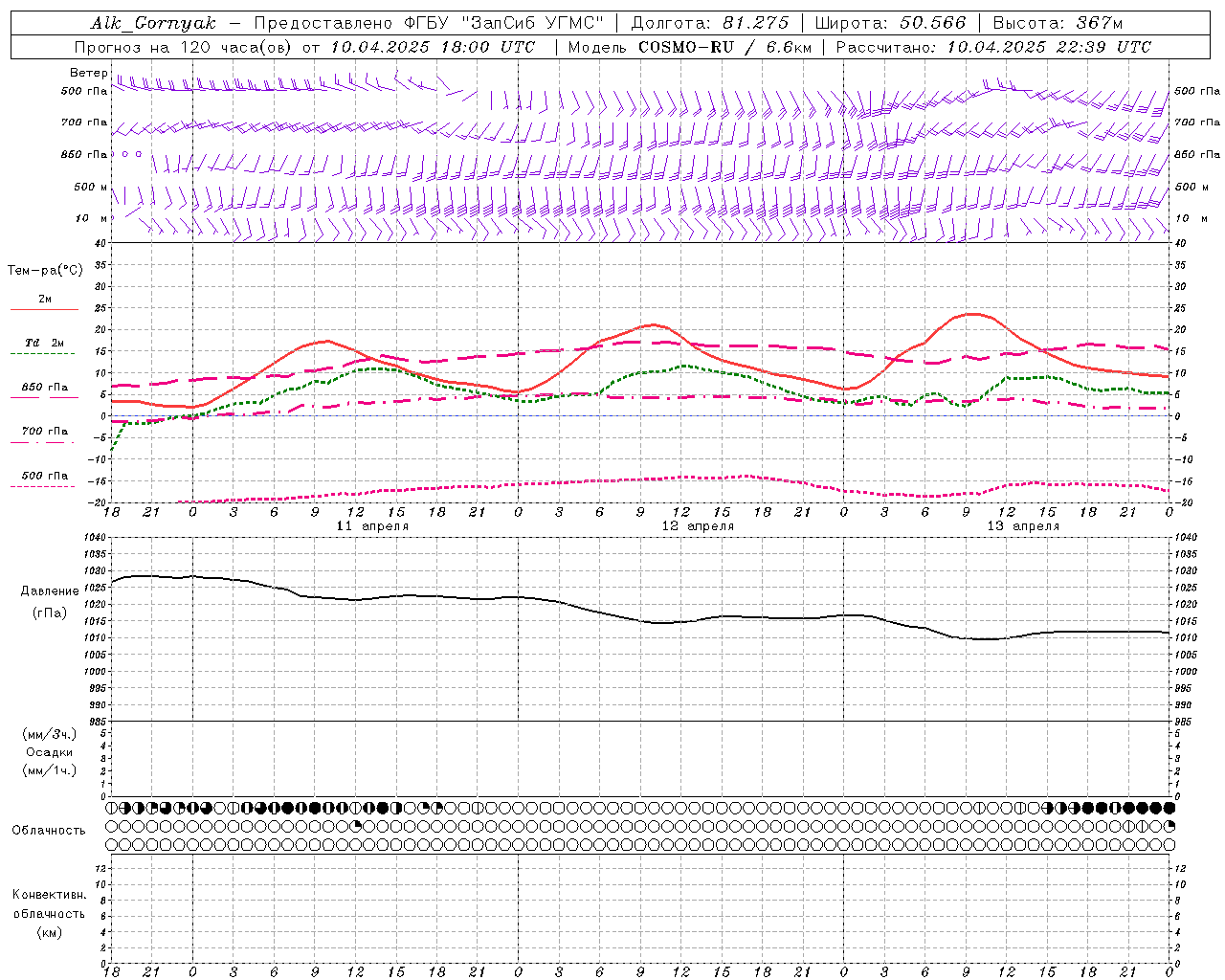Click Рассчитано: 10.04.2025 22:39 UTC
The image size is (1225, 980).
[x=993, y=47]
